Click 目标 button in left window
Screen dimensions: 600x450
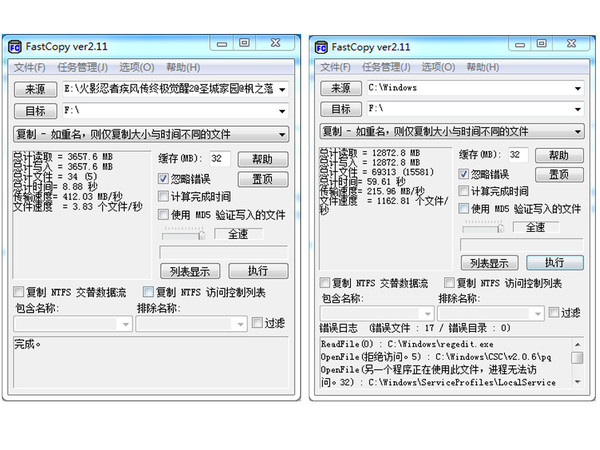(x=35, y=111)
